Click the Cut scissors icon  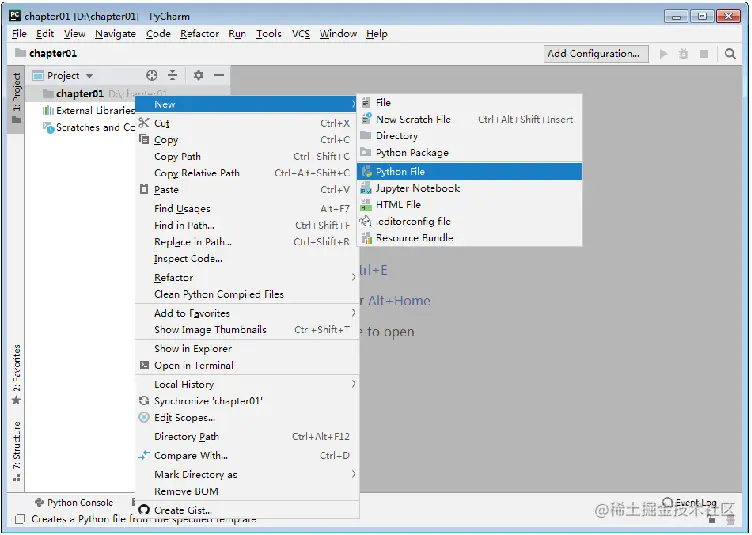point(144,123)
